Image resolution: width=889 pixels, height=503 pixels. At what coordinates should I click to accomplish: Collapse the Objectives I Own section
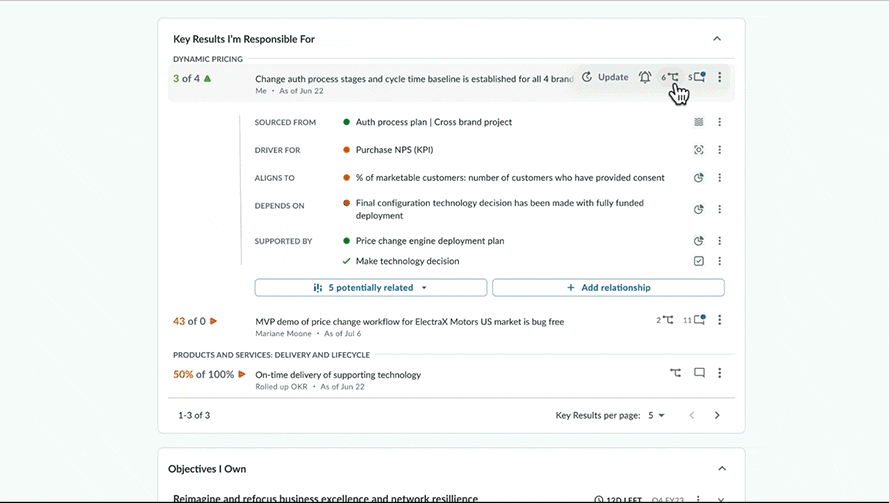point(722,468)
